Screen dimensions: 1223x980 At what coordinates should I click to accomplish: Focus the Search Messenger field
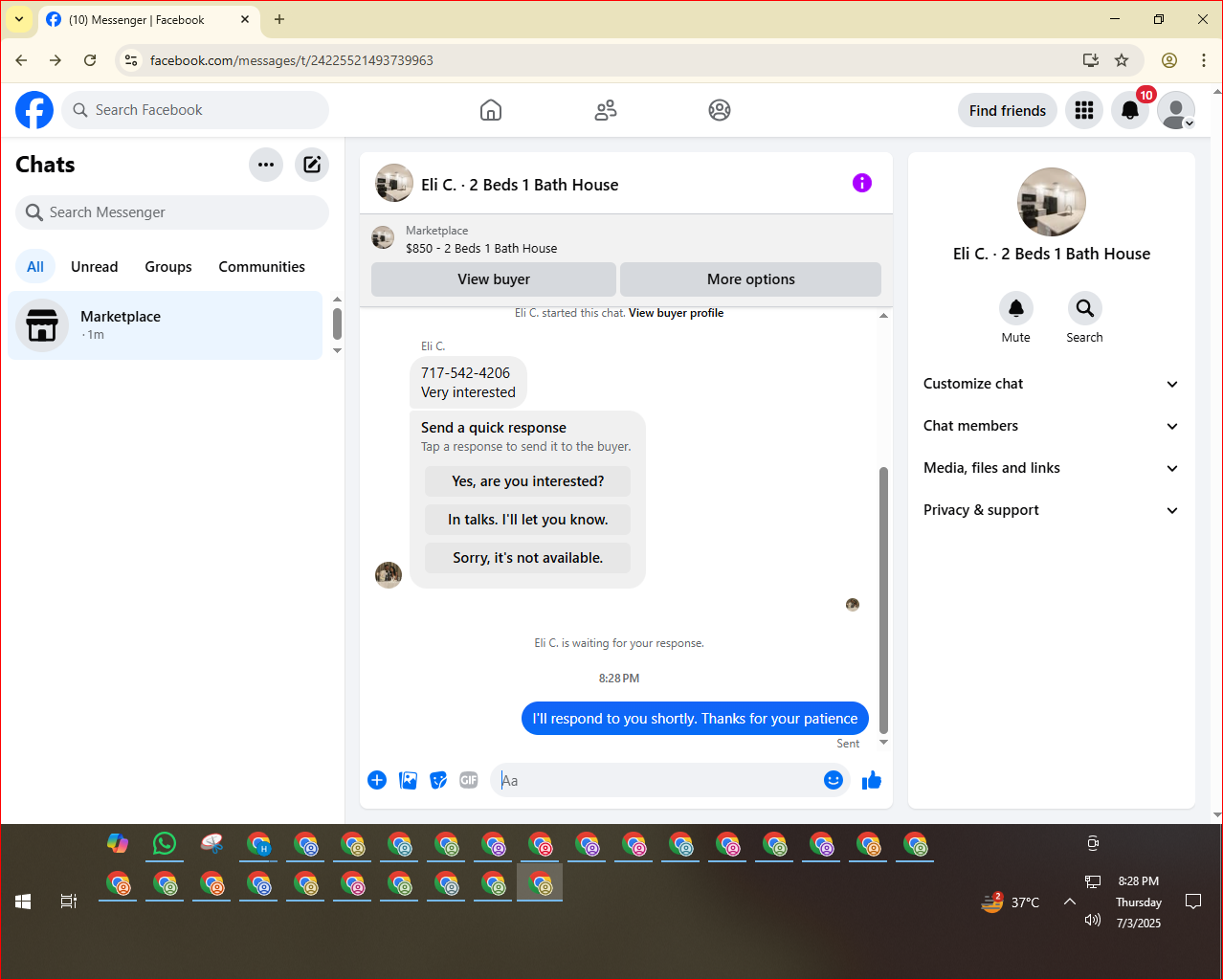point(172,212)
